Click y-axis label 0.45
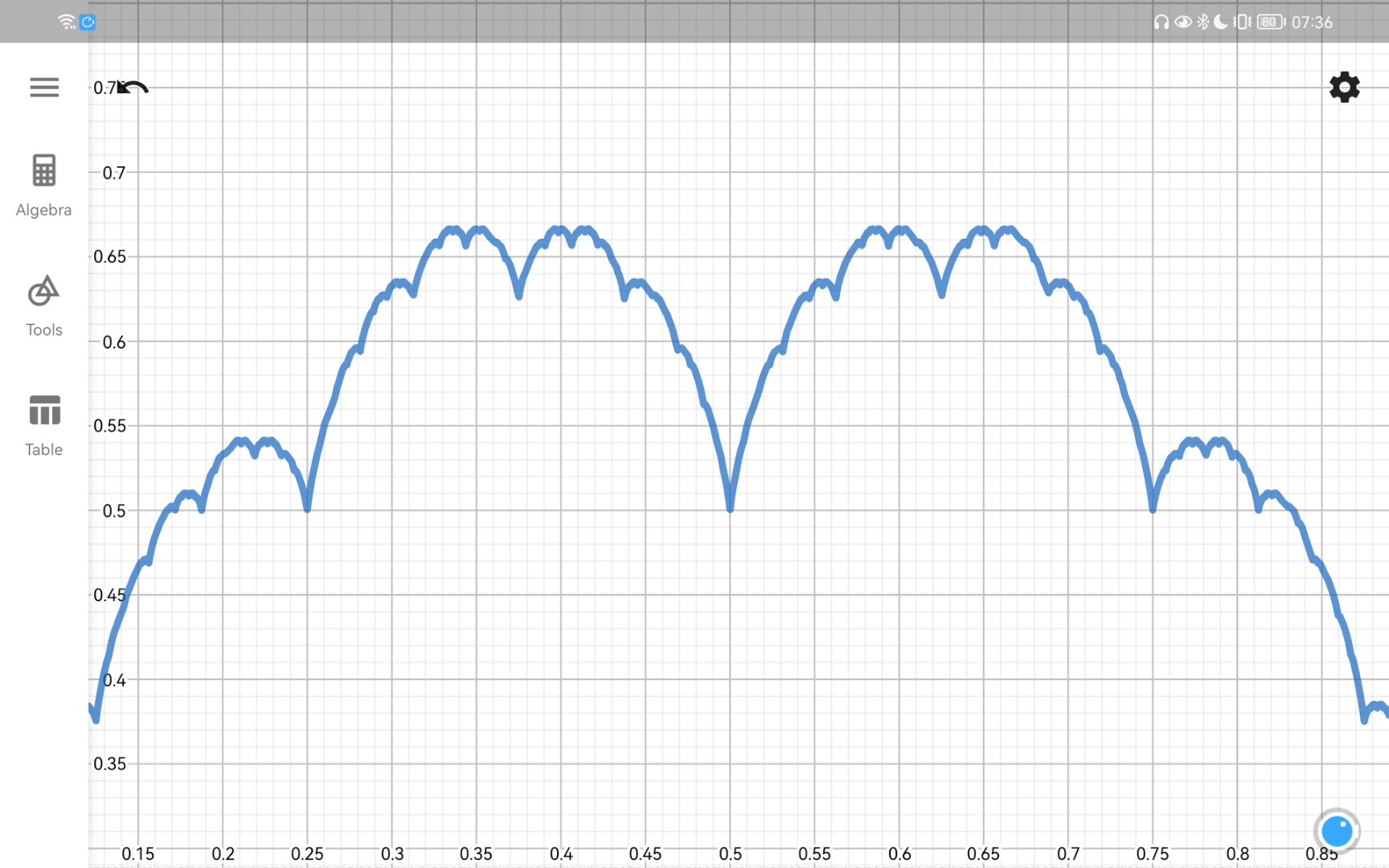1389x868 pixels. 109,595
